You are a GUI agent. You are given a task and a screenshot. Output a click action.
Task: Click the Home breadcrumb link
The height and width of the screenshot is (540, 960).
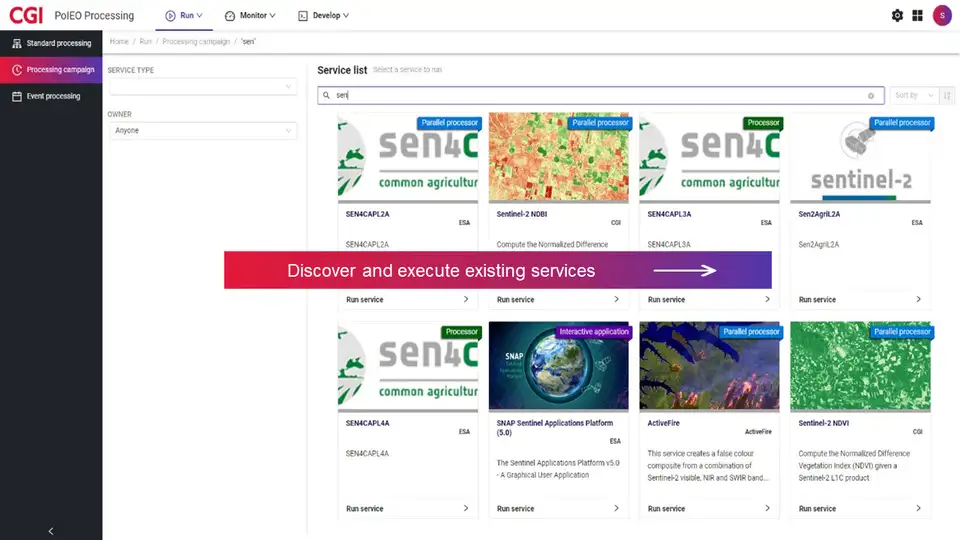click(119, 42)
